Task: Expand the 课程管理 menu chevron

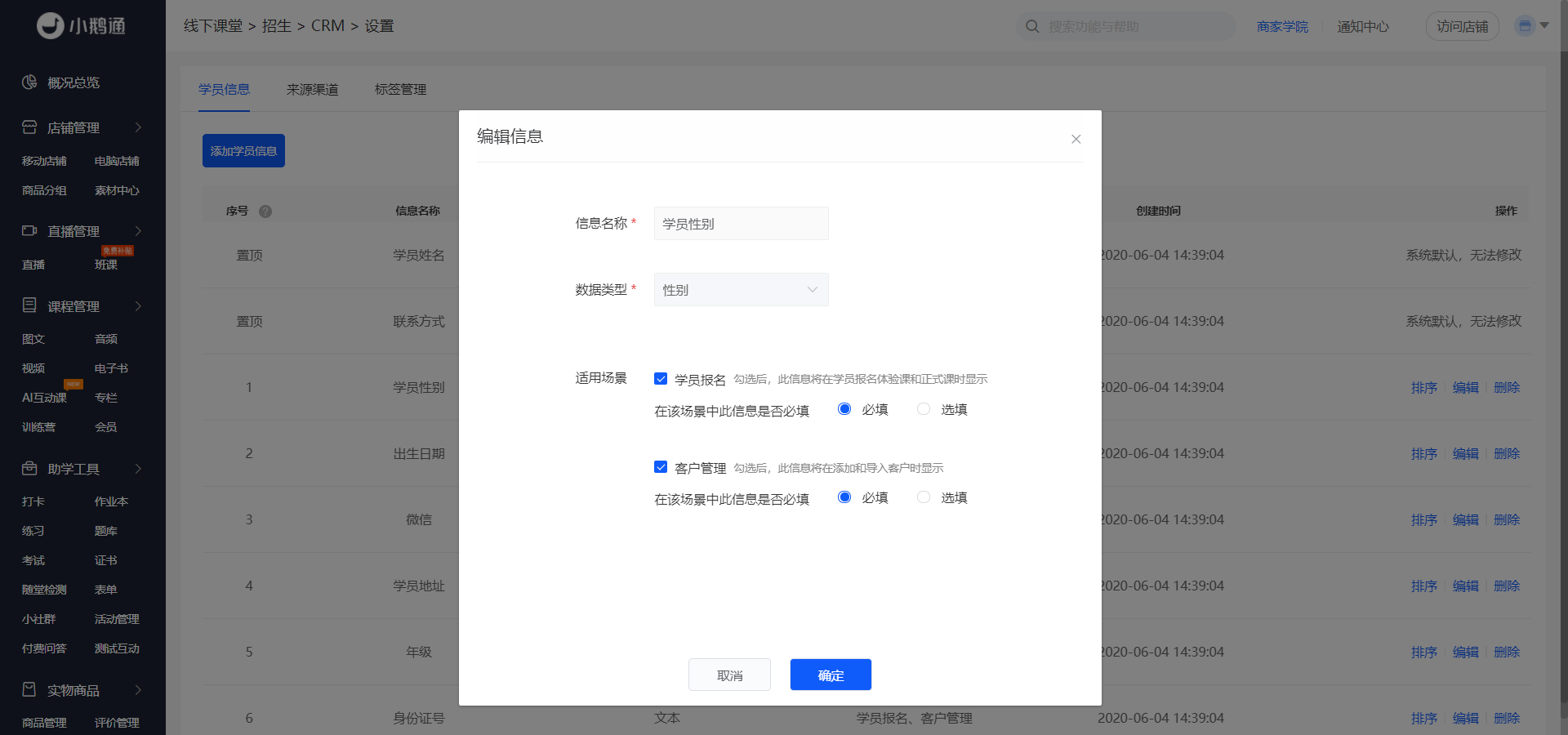Action: 138,306
